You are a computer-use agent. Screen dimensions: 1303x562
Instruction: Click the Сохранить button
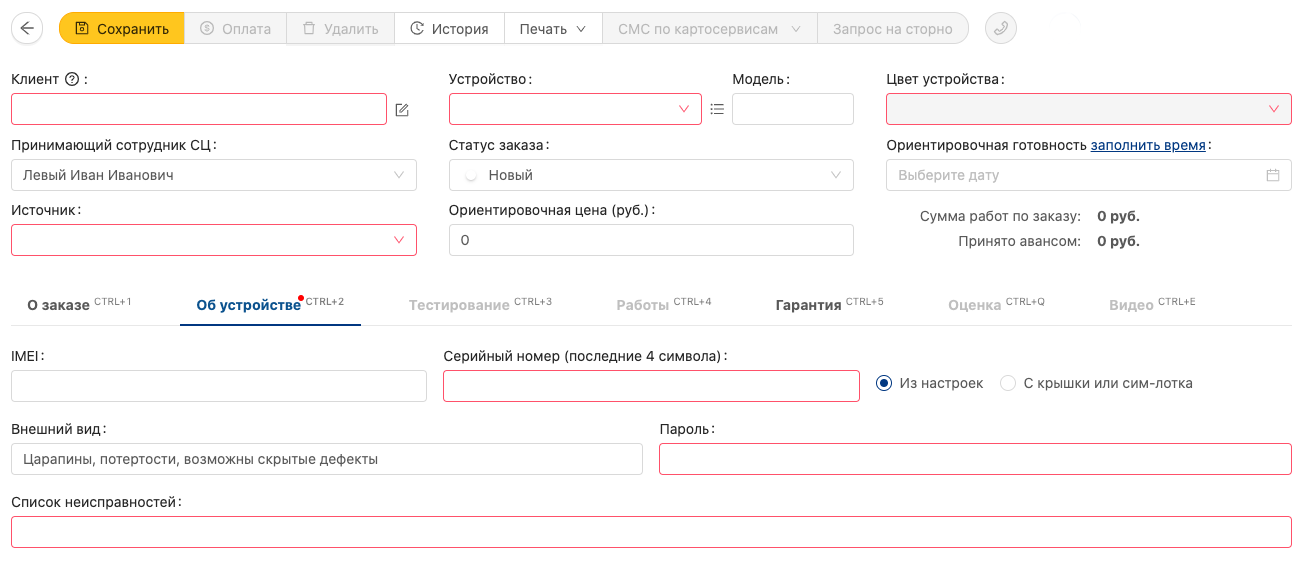[x=121, y=28]
